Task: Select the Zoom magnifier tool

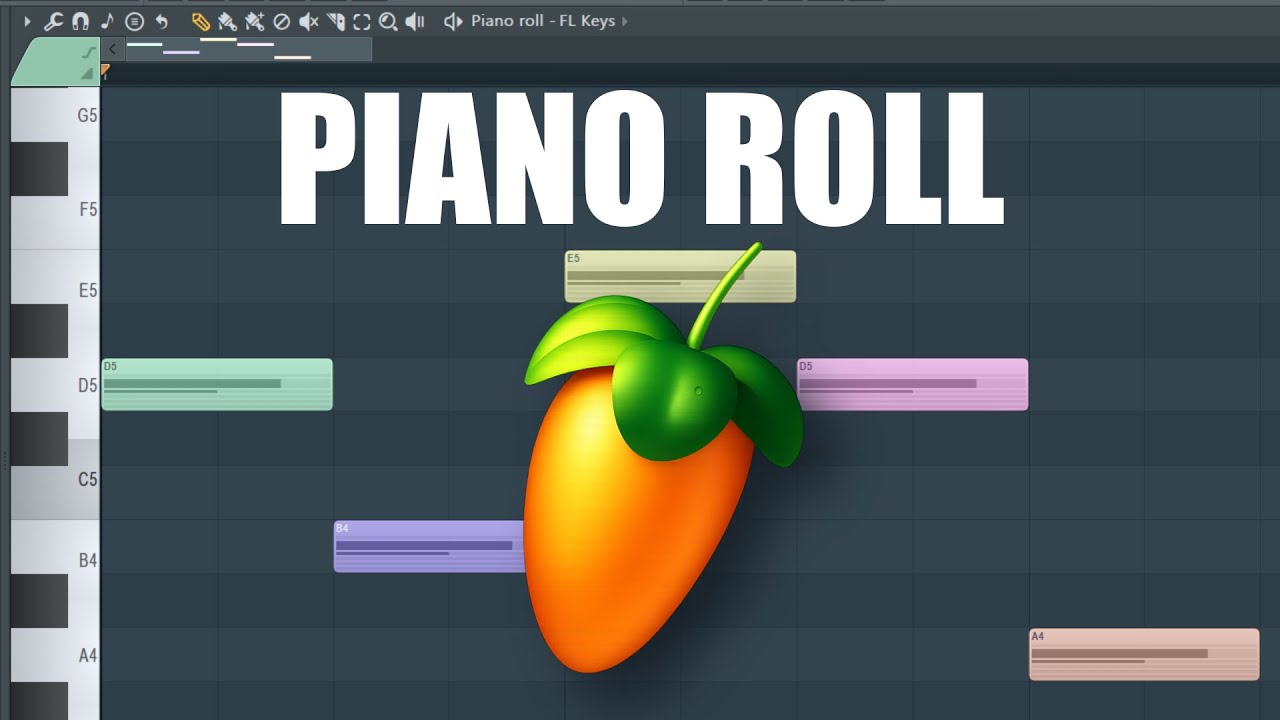Action: pos(388,21)
